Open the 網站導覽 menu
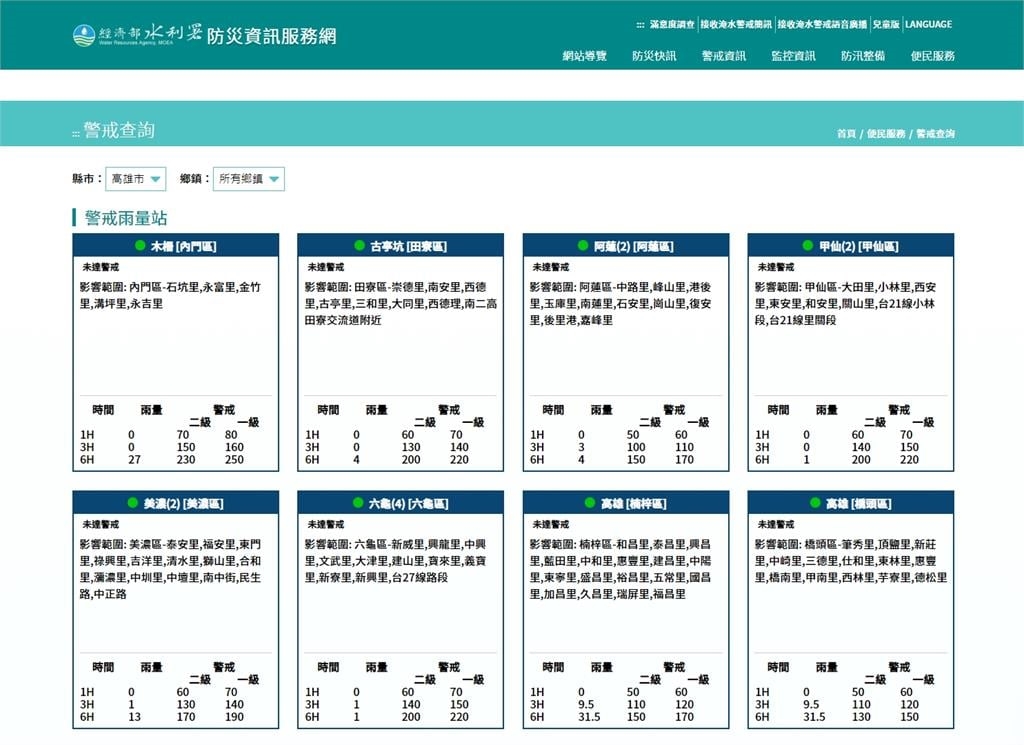 point(584,56)
